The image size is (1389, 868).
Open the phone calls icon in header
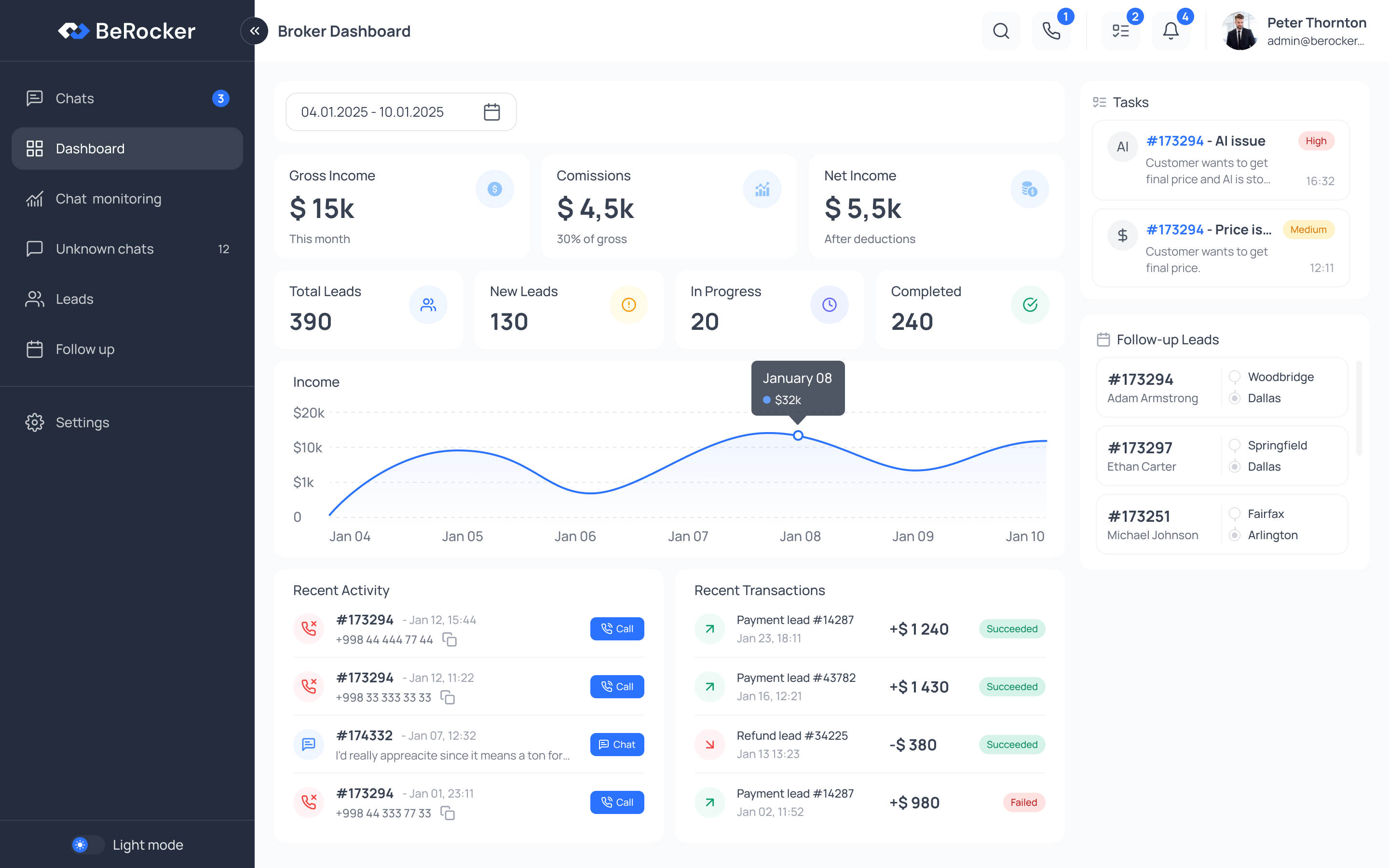[x=1051, y=31]
